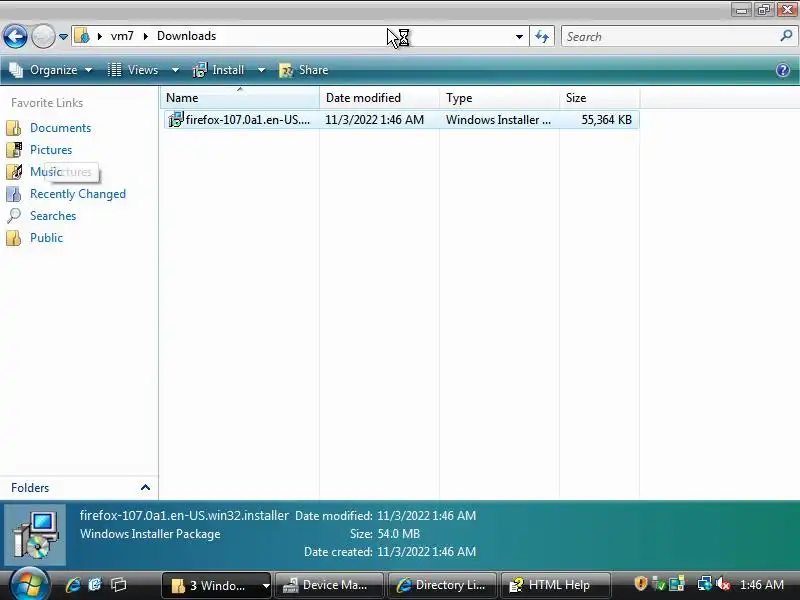Viewport: 800px width, 600px height.
Task: Open the Music favorite link
Action: (46, 172)
